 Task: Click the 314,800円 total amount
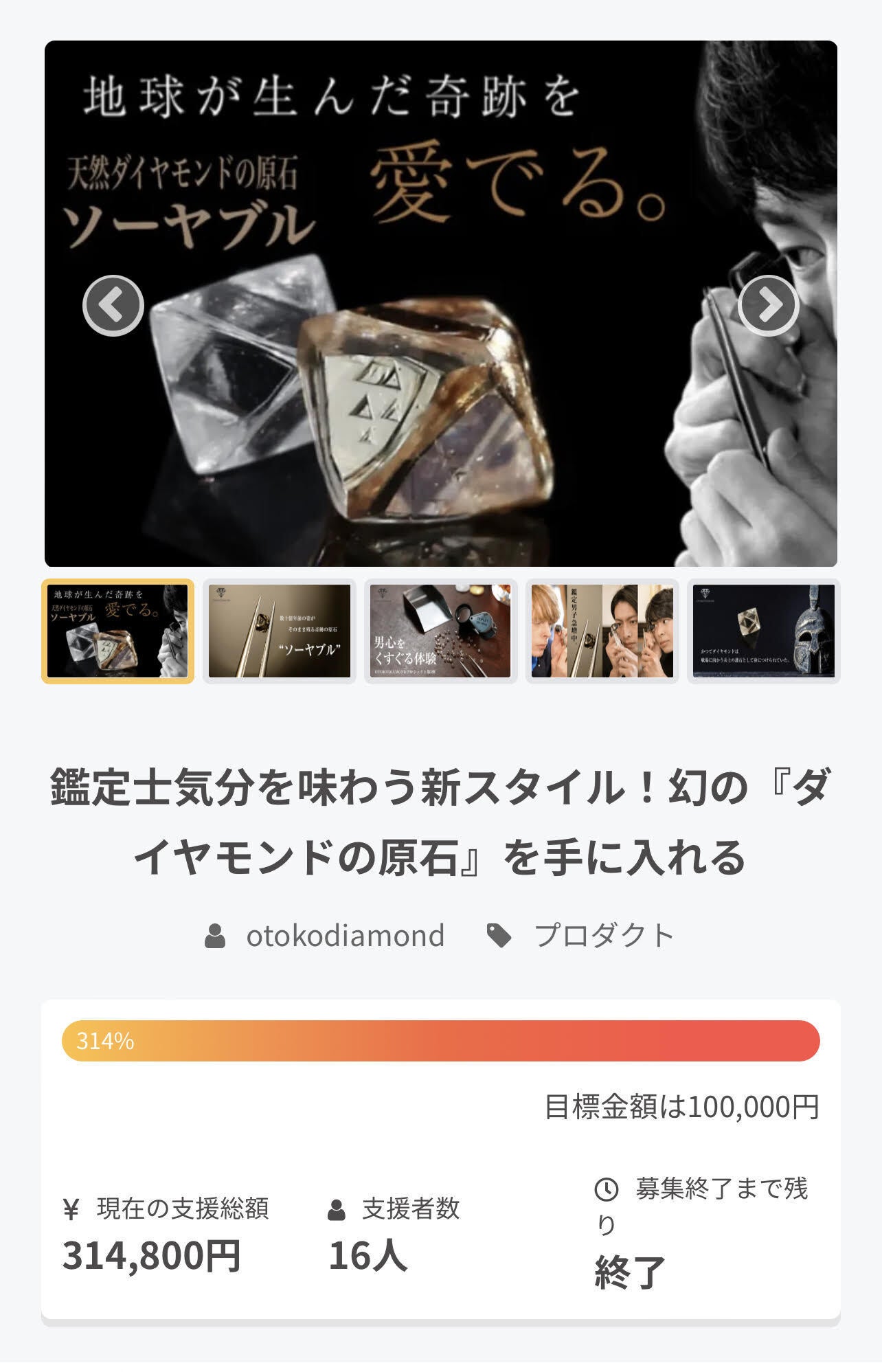(152, 1255)
